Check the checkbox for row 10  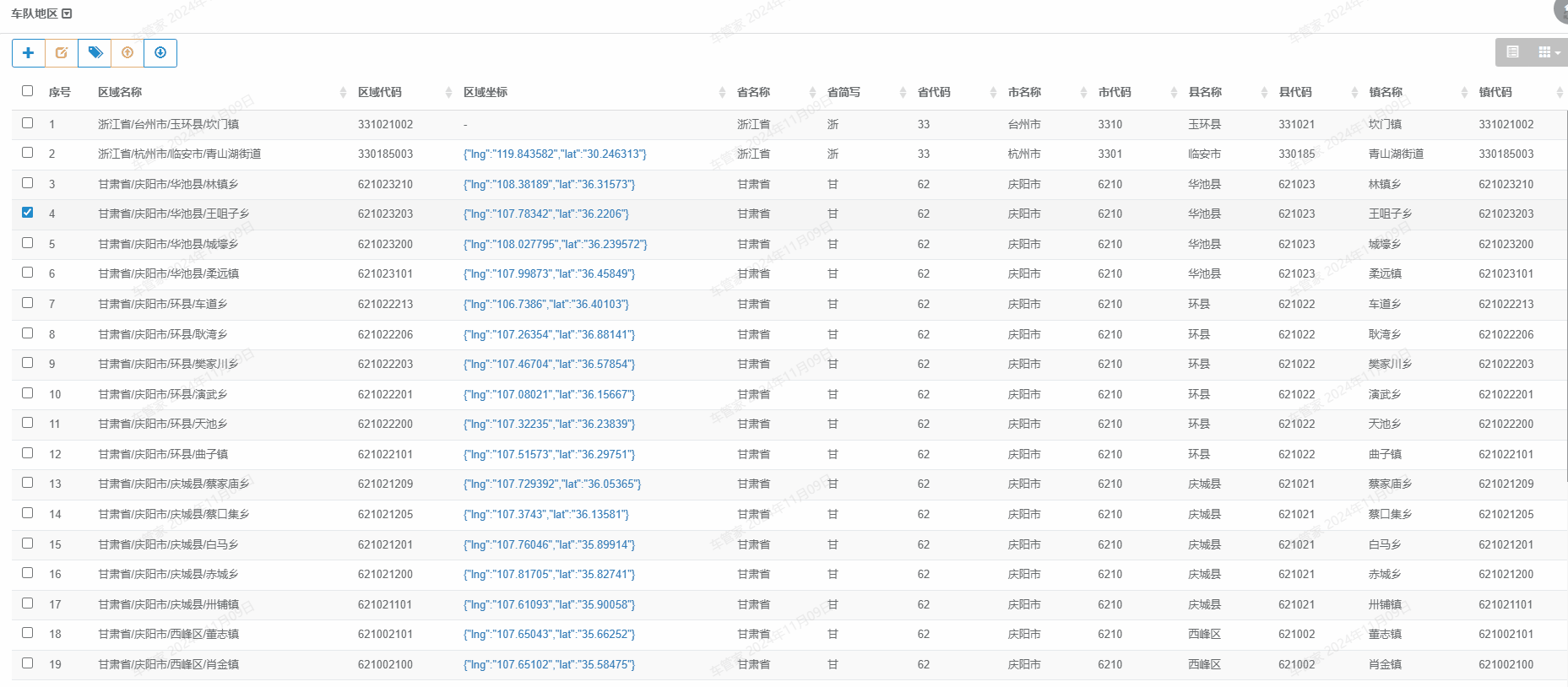click(x=28, y=393)
